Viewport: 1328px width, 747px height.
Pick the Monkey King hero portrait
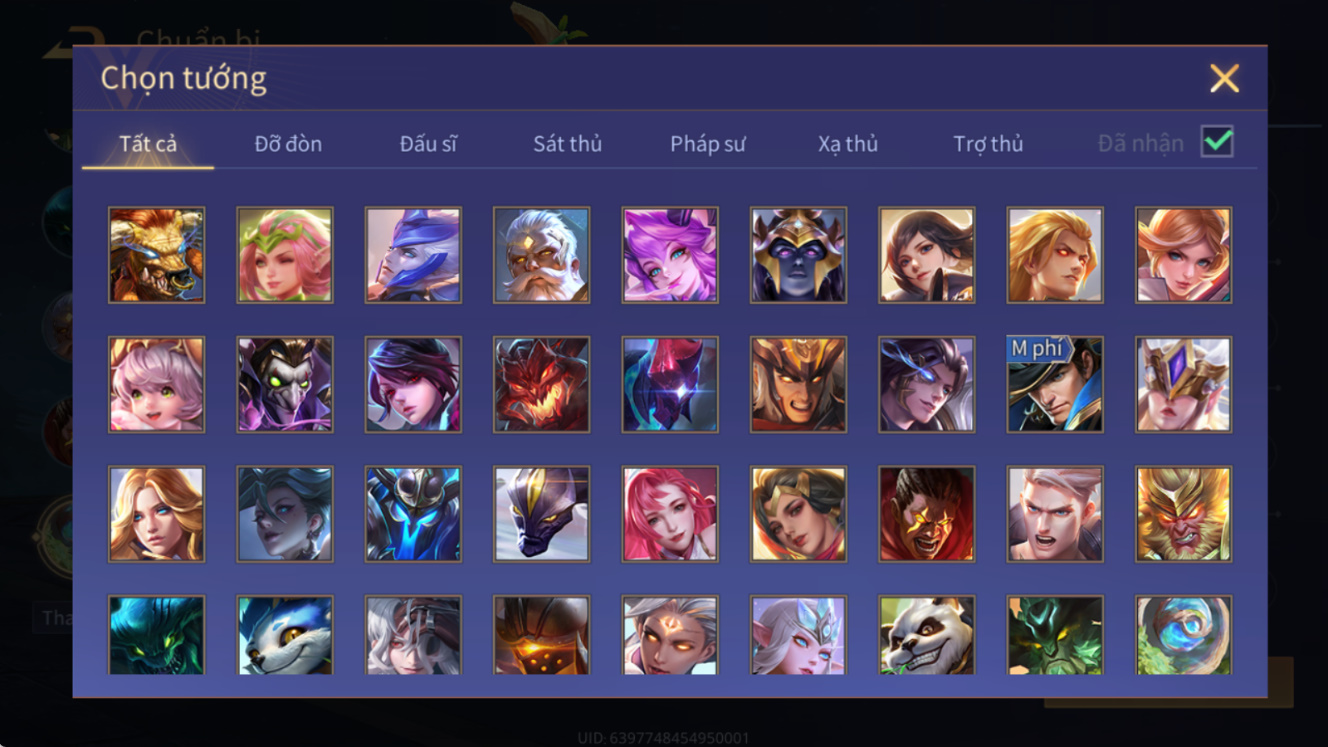click(x=1183, y=514)
